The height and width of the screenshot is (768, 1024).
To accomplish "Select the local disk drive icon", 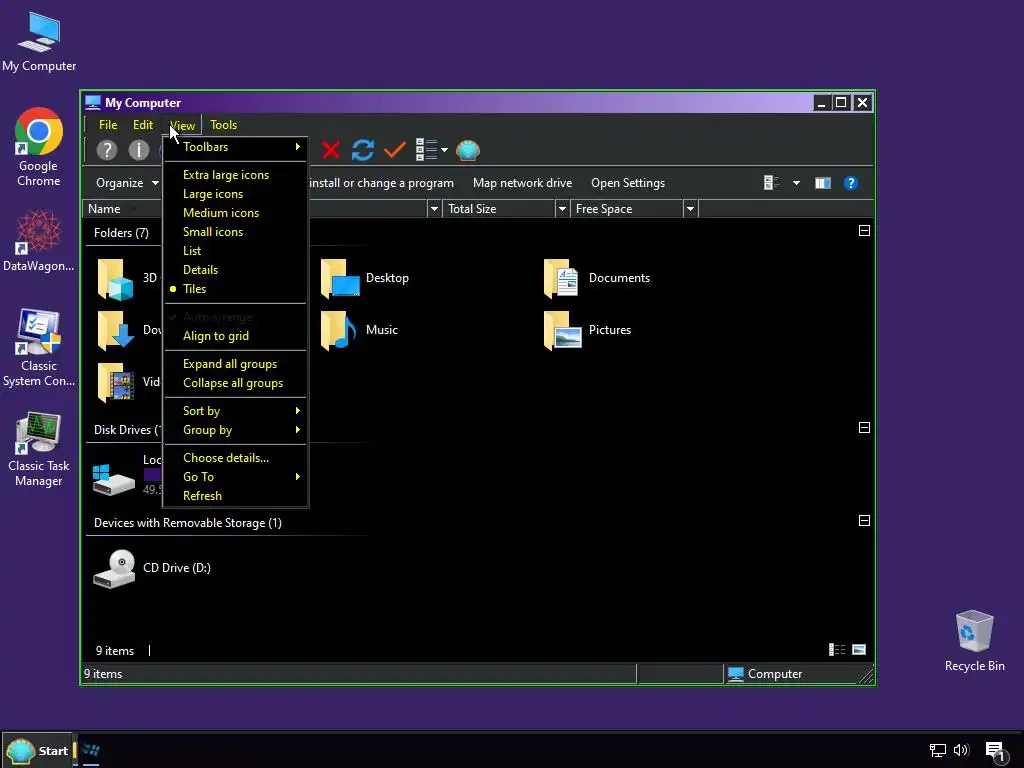I will coord(114,480).
